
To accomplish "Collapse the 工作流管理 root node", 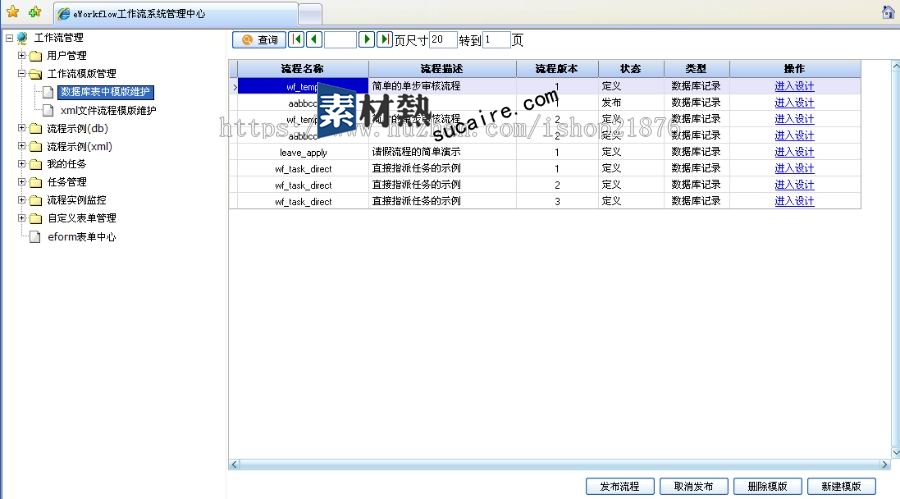I will click(9, 38).
